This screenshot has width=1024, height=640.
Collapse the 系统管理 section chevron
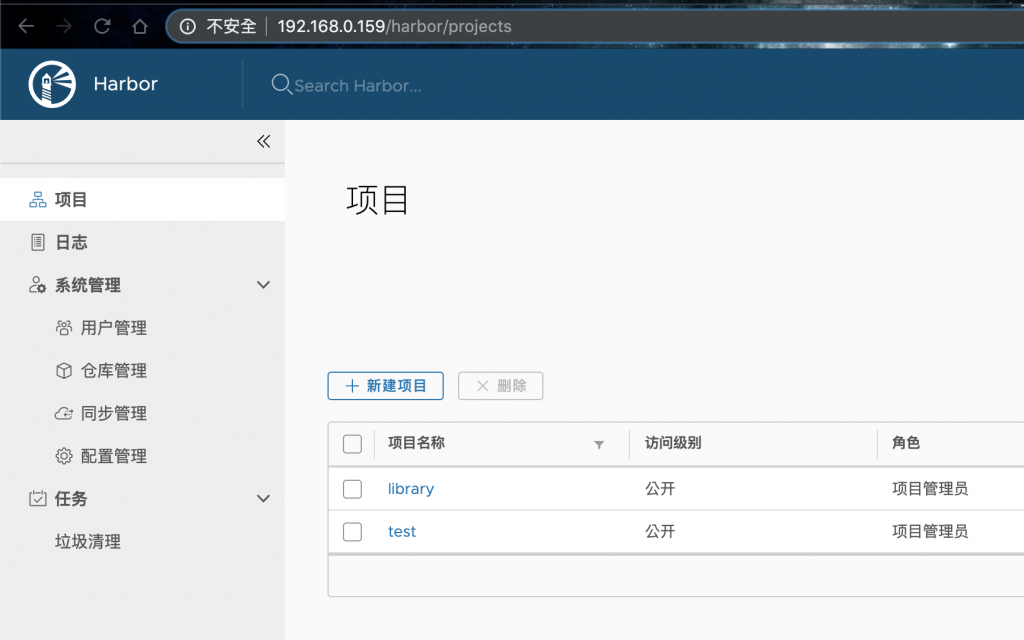(263, 285)
